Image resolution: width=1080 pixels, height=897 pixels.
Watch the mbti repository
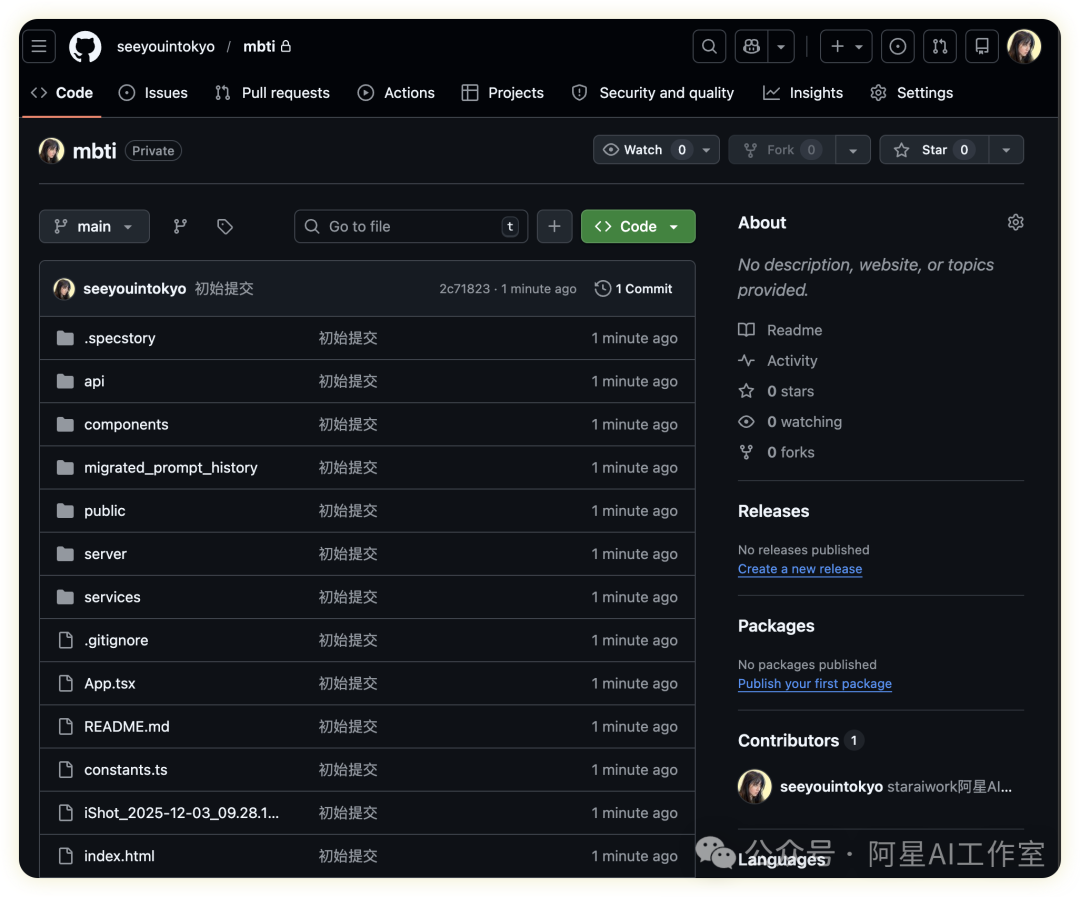[643, 150]
